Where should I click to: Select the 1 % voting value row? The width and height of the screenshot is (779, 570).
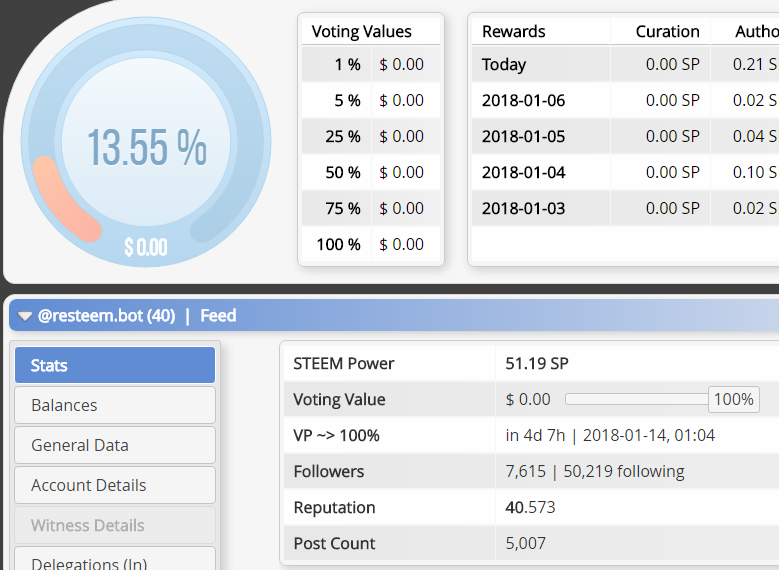(371, 64)
